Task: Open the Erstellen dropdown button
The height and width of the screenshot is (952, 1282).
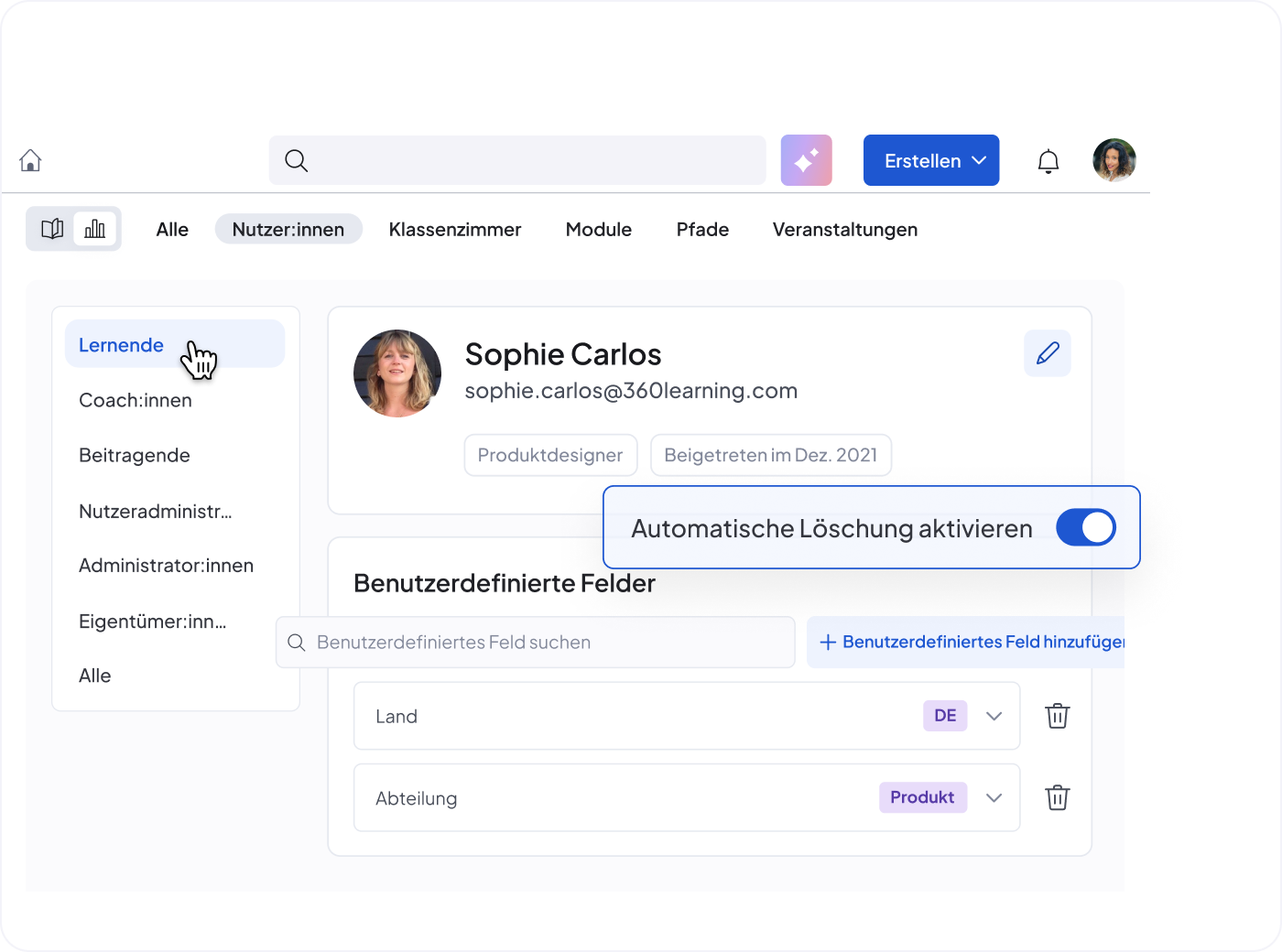Action: pos(931,160)
